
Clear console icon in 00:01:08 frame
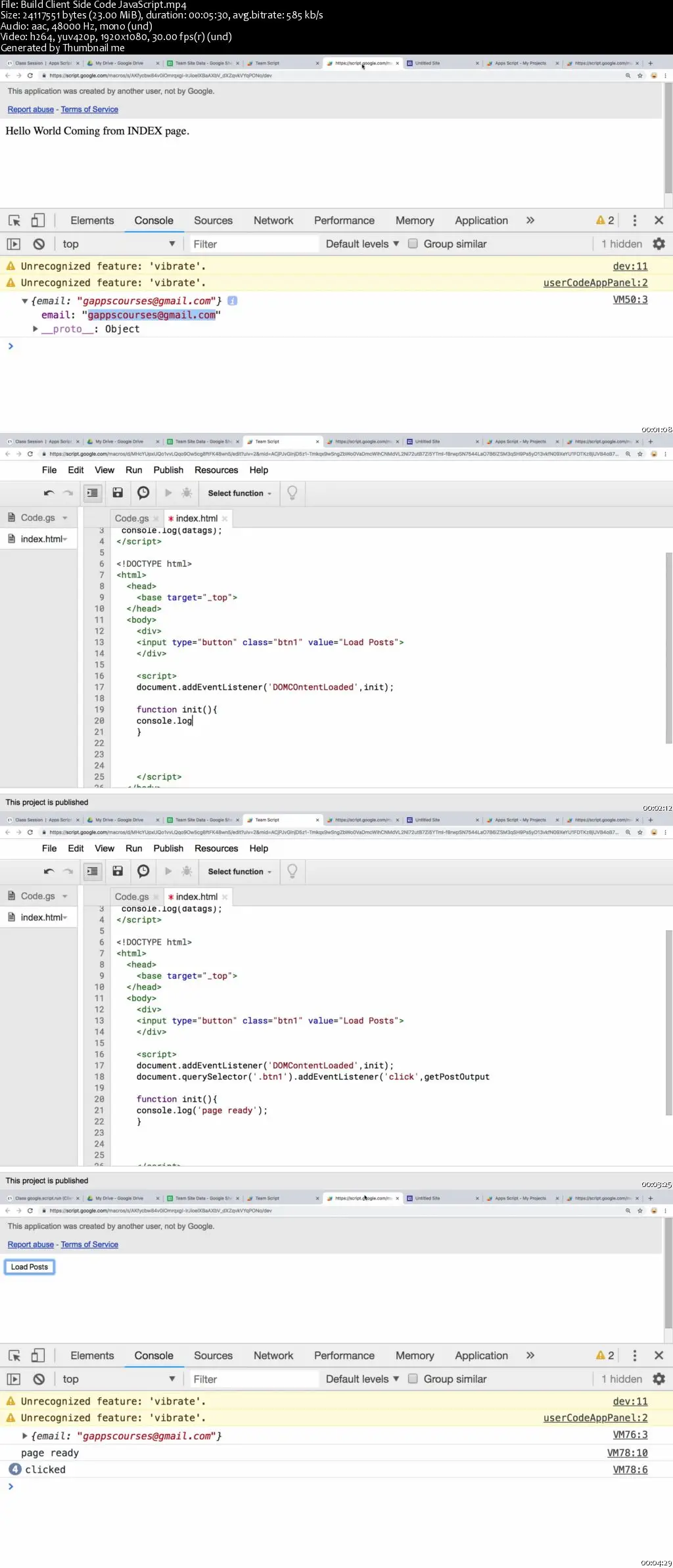[x=39, y=244]
